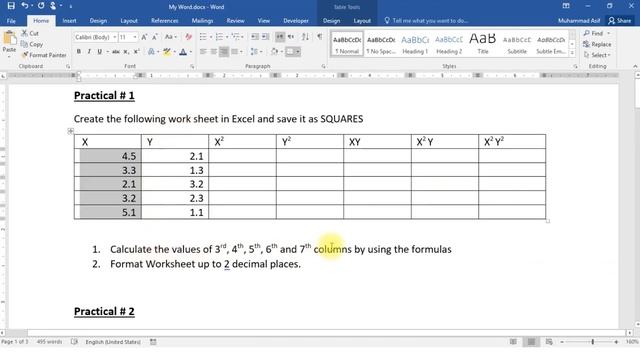Clear all formatting with eraser icon
Viewport: 640px width, 360px height.
pyautogui.click(x=188, y=37)
